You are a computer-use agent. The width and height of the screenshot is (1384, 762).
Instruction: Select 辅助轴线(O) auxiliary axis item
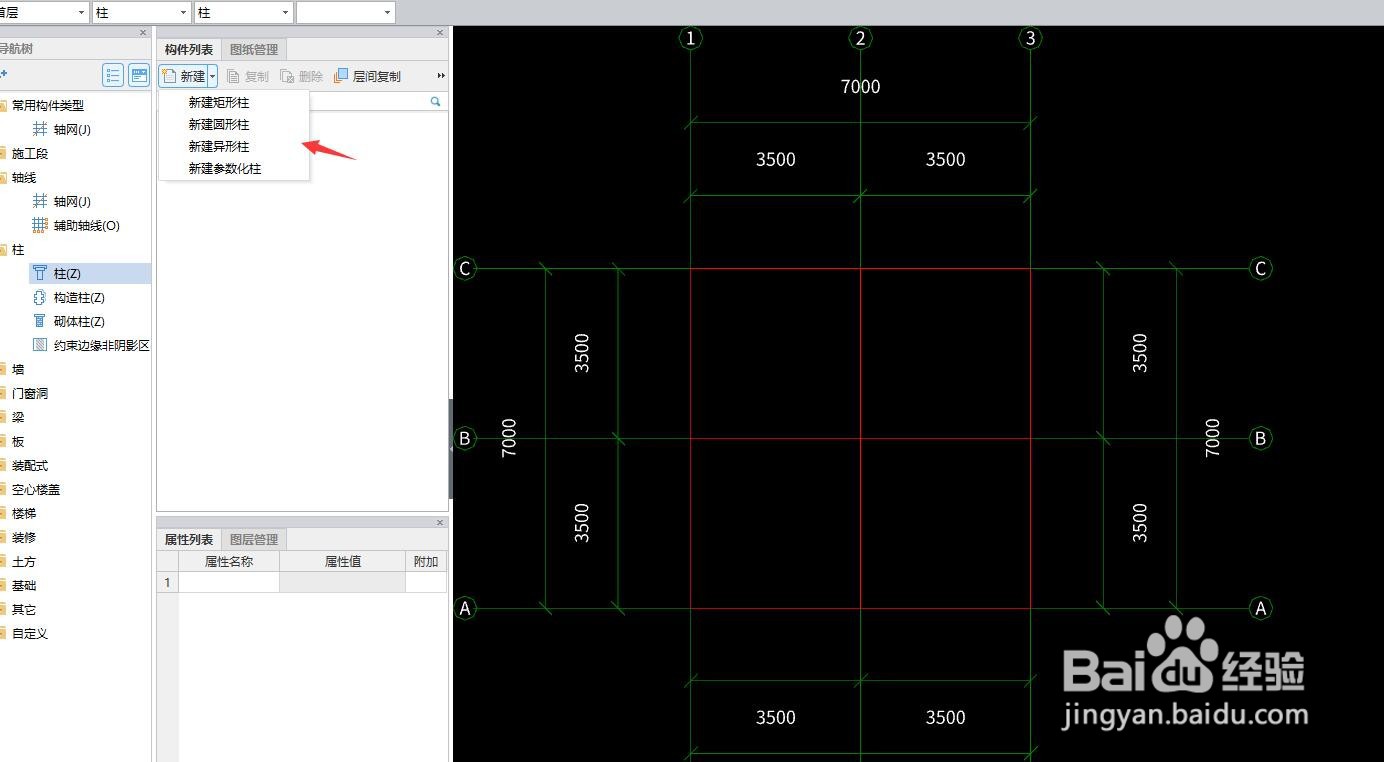pos(76,225)
